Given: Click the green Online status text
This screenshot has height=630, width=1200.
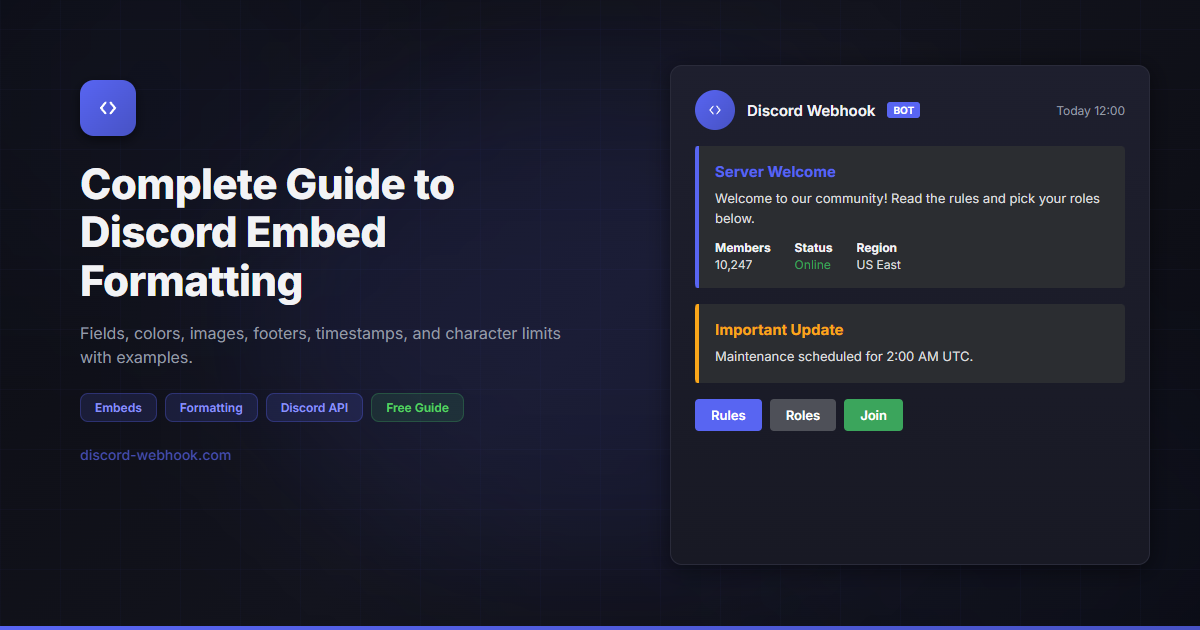Looking at the screenshot, I should click(x=812, y=264).
